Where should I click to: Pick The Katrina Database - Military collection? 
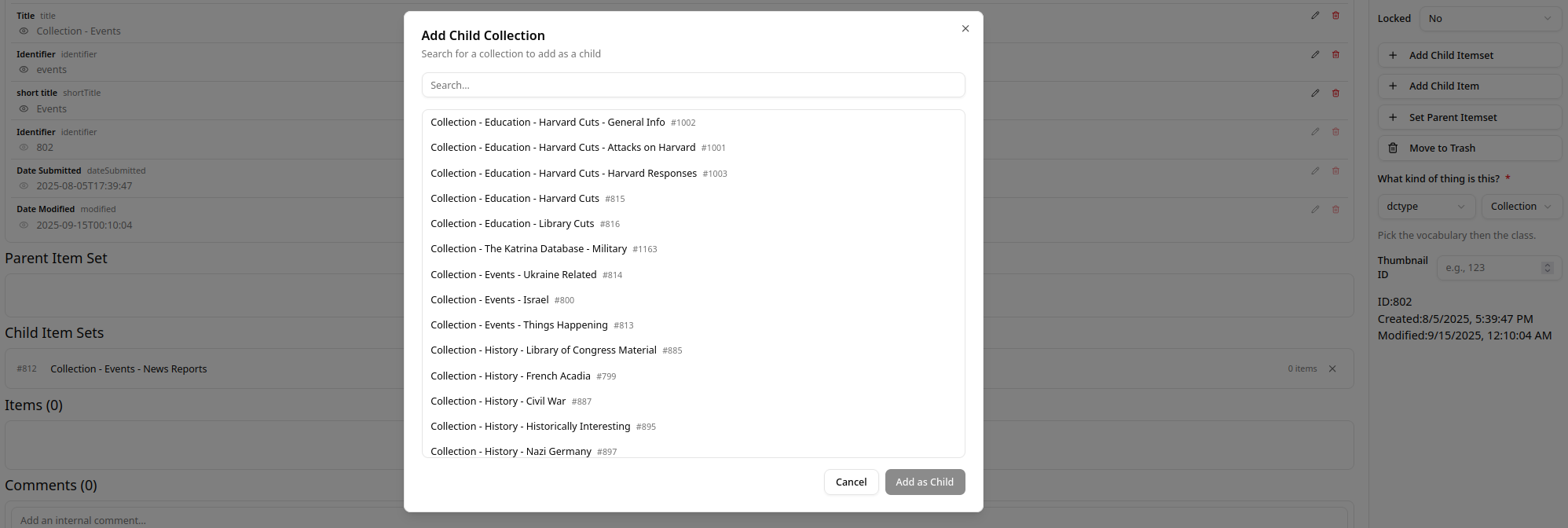(693, 249)
